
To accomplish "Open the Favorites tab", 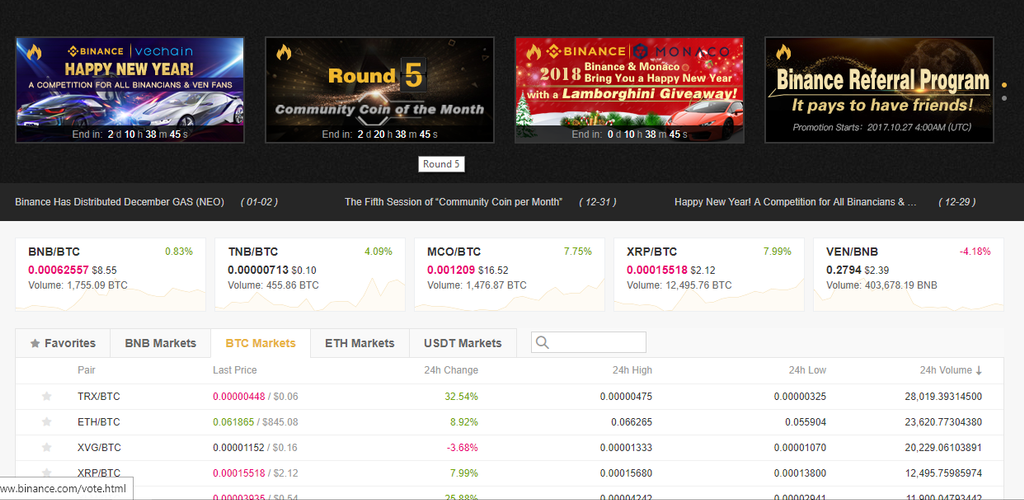I will point(63,343).
